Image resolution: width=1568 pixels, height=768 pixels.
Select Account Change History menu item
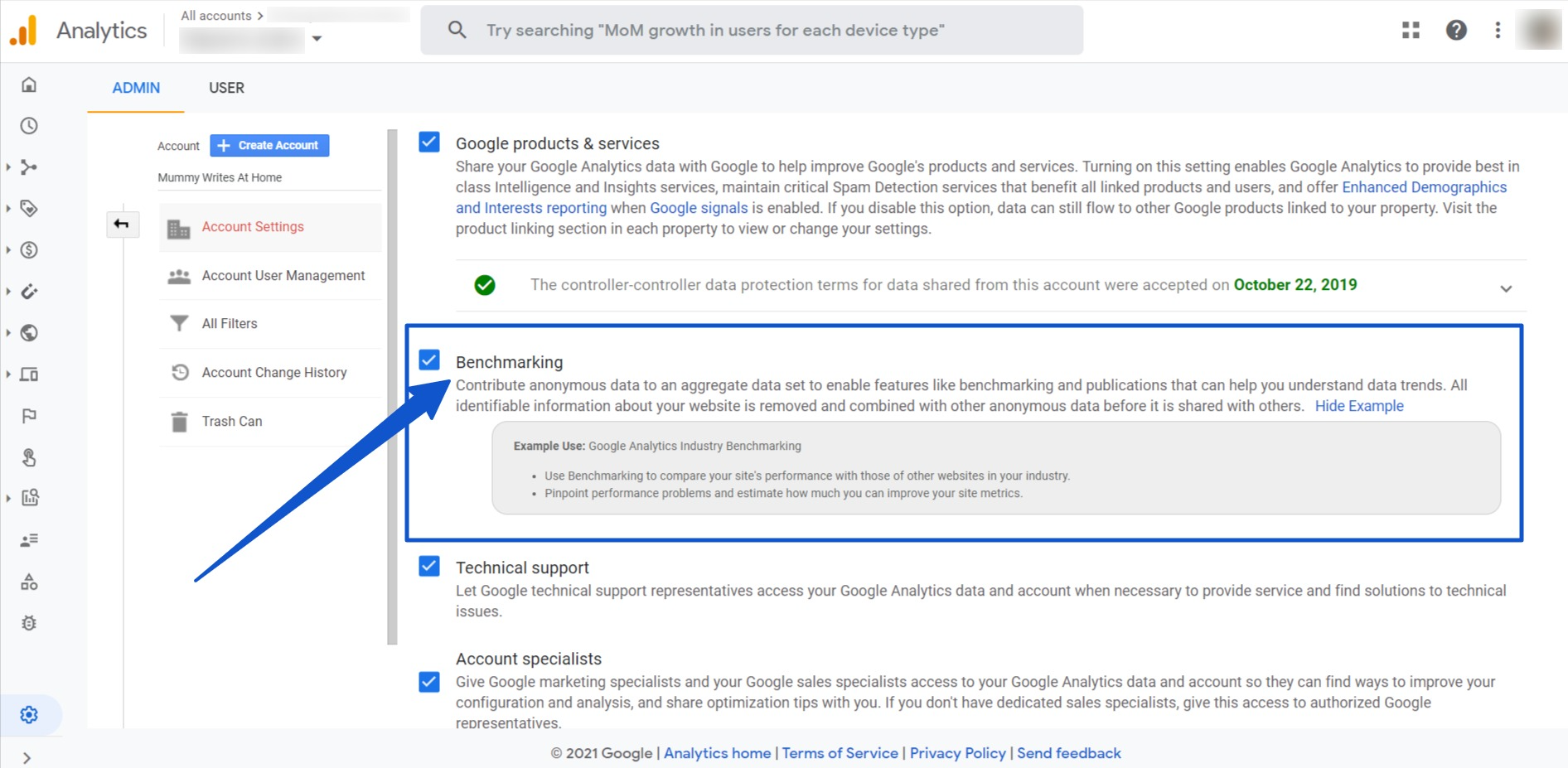pyautogui.click(x=270, y=373)
